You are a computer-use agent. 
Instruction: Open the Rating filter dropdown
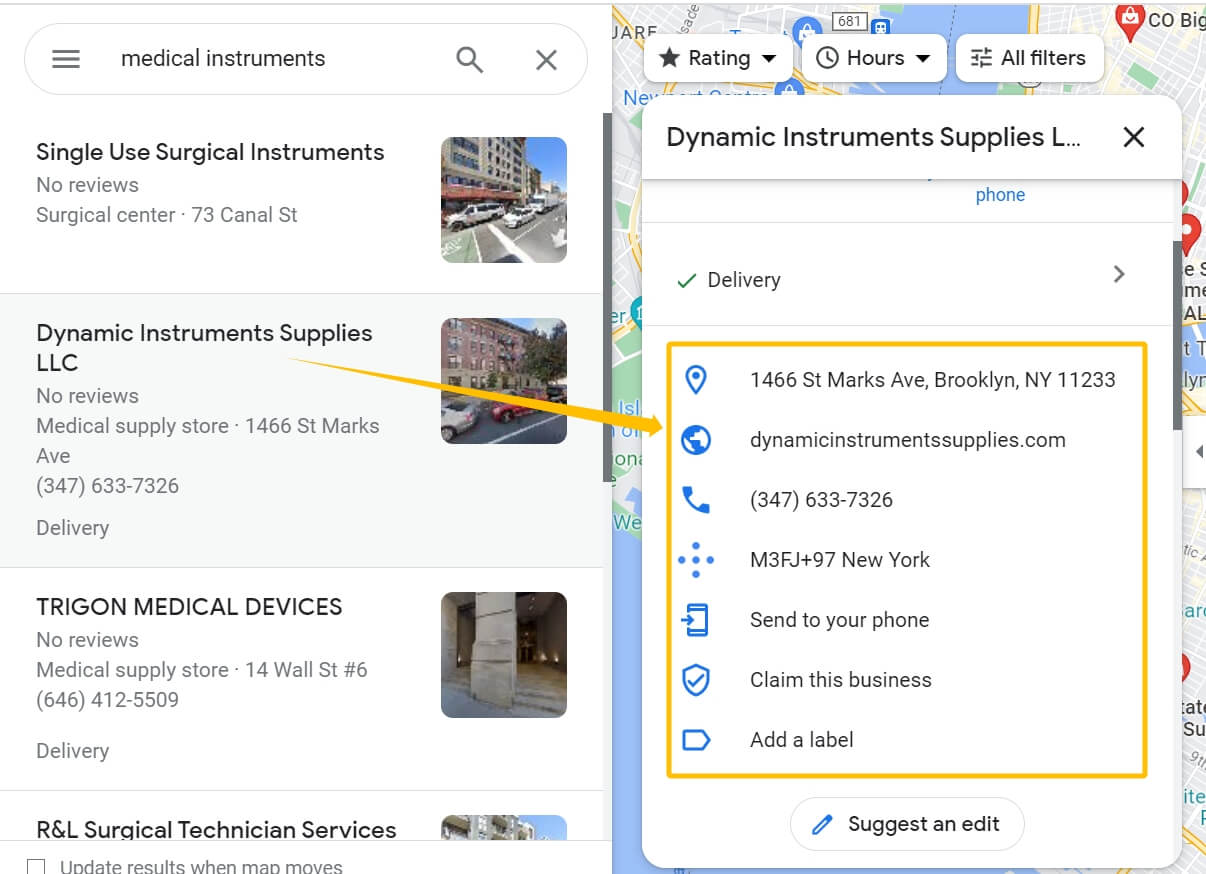(x=718, y=58)
